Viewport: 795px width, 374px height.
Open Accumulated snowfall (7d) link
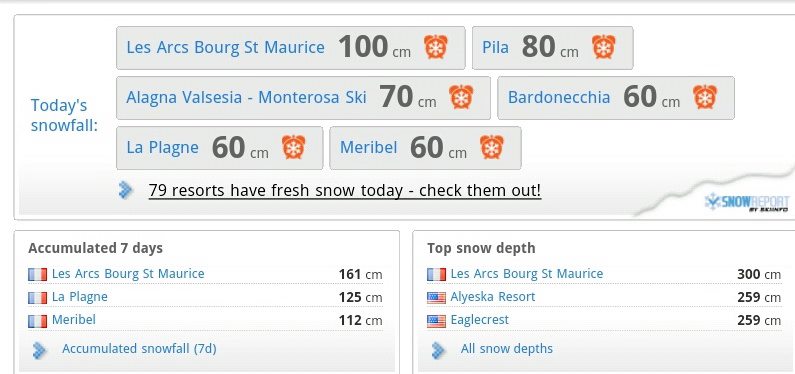click(x=139, y=349)
